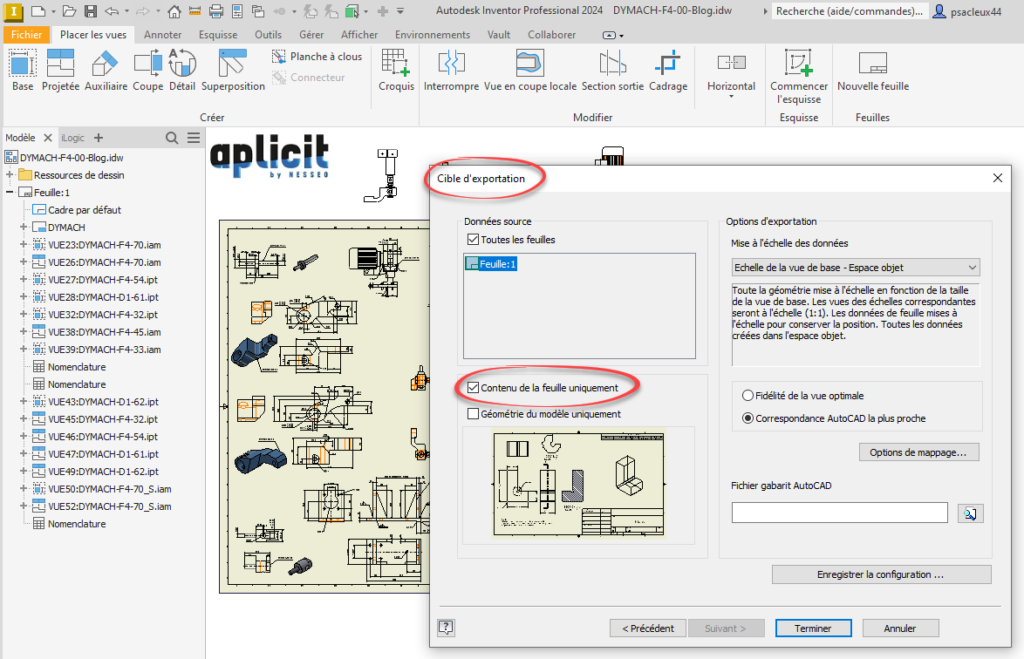Click the Fichier gabarit AutoCAD text field
The width and height of the screenshot is (1024, 659).
[x=840, y=512]
